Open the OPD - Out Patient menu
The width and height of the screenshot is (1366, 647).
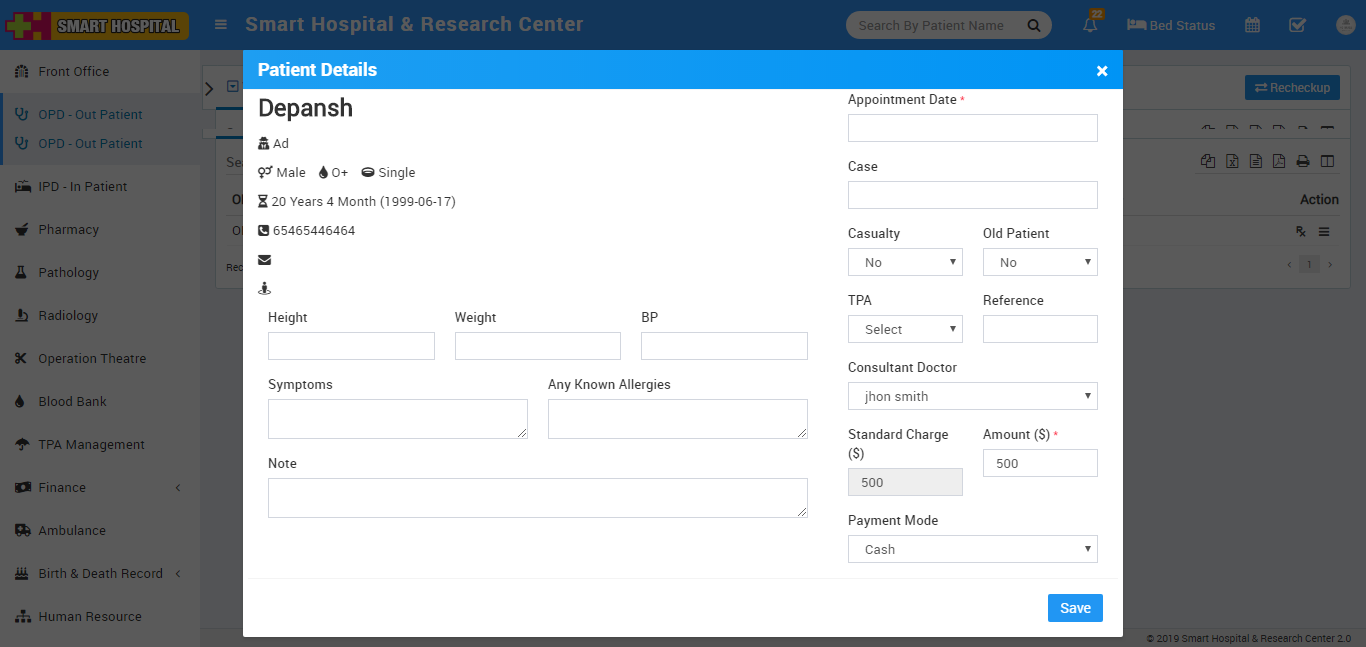88,114
